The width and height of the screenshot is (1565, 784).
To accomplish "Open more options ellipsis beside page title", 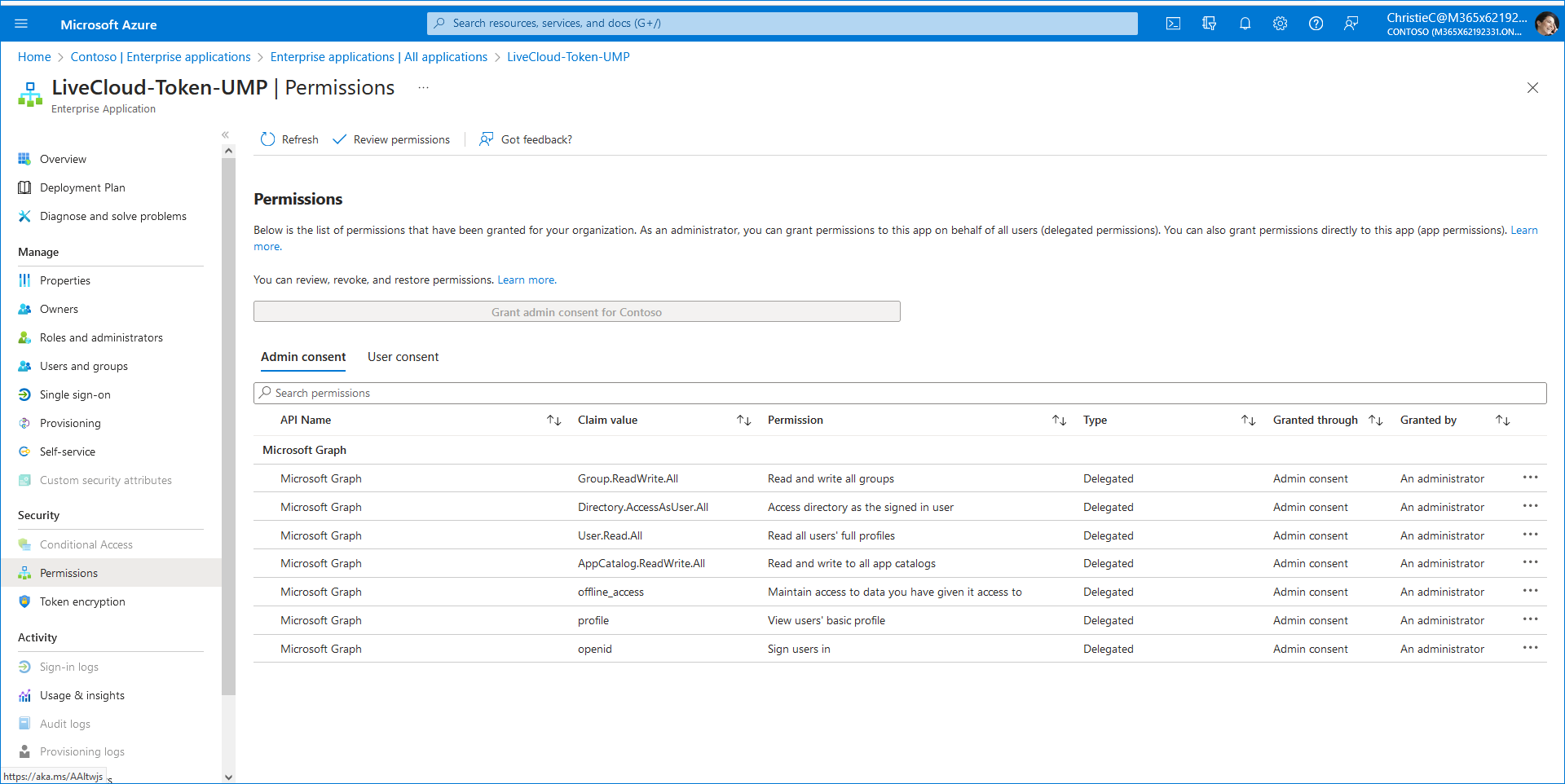I will pyautogui.click(x=423, y=87).
